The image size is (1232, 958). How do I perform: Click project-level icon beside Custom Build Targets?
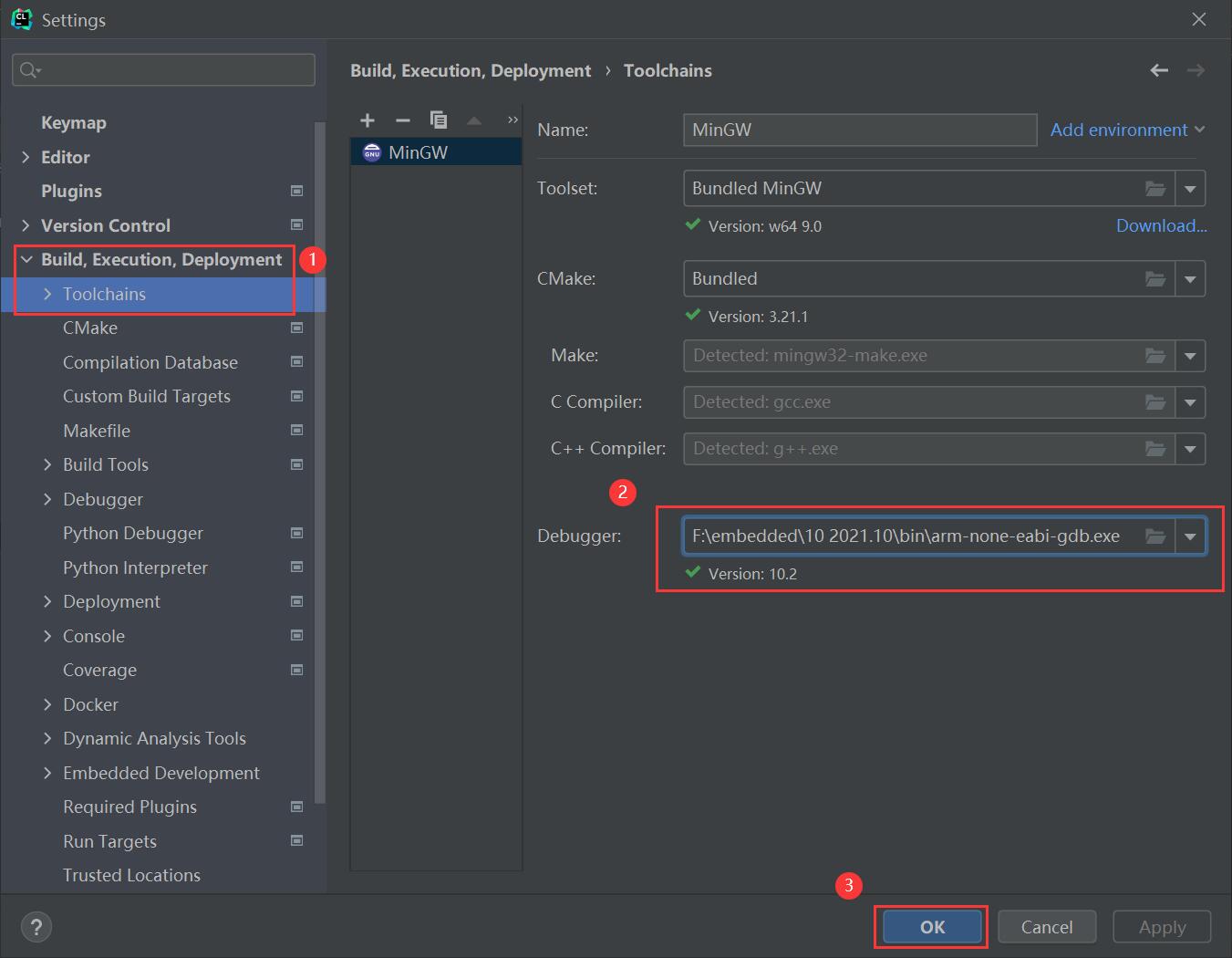click(296, 396)
